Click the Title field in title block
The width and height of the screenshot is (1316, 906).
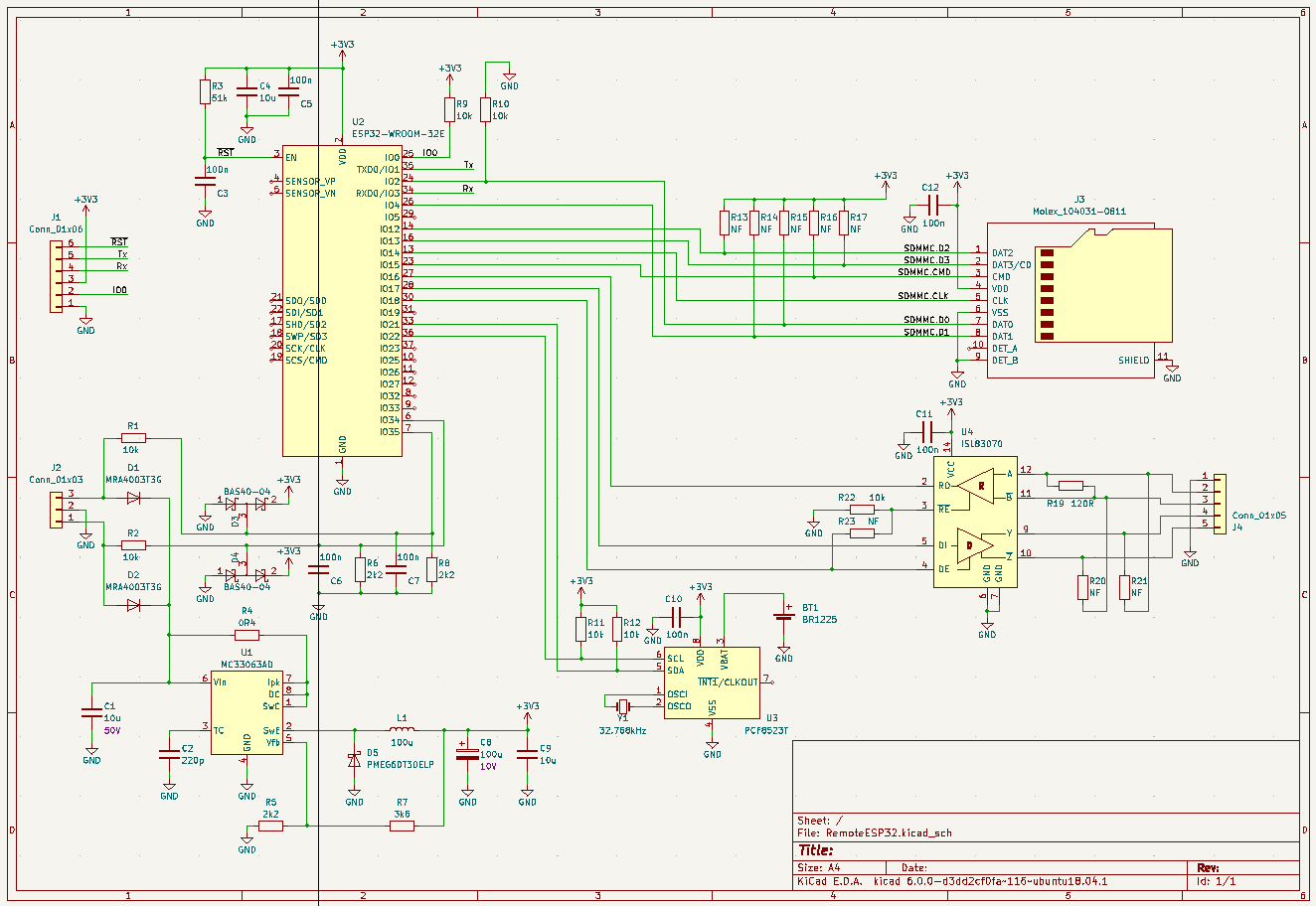(816, 850)
